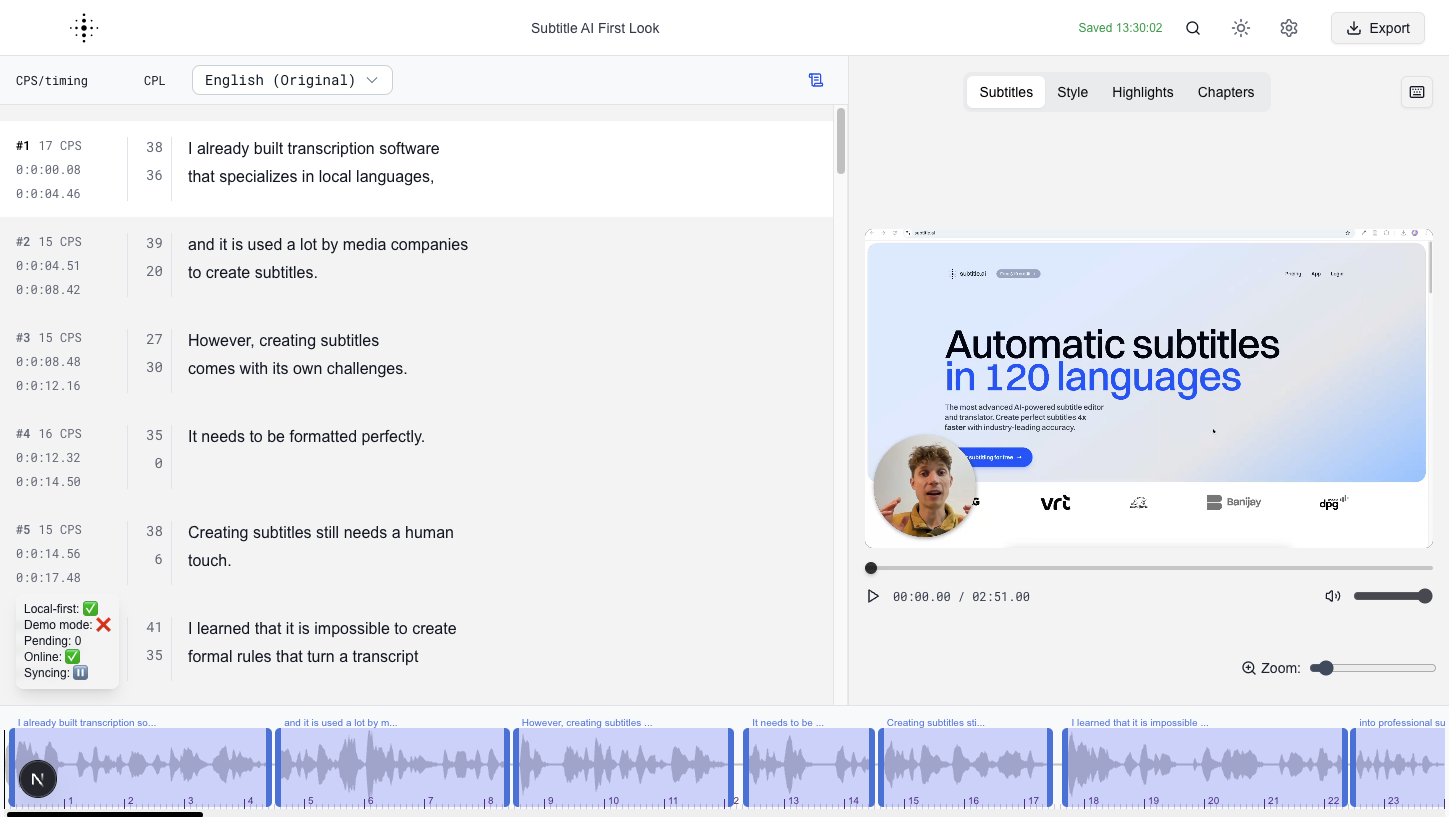The image size is (1449, 817).
Task: Toggle light/dark theme with the sun icon
Action: (1240, 28)
